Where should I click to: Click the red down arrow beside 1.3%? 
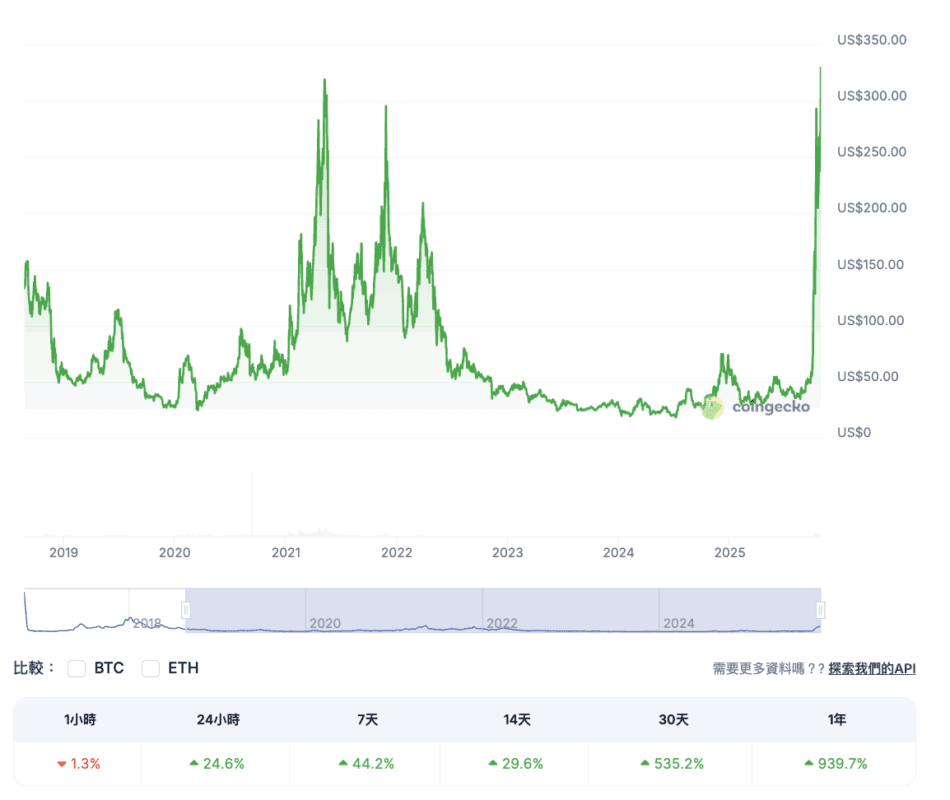coord(61,764)
